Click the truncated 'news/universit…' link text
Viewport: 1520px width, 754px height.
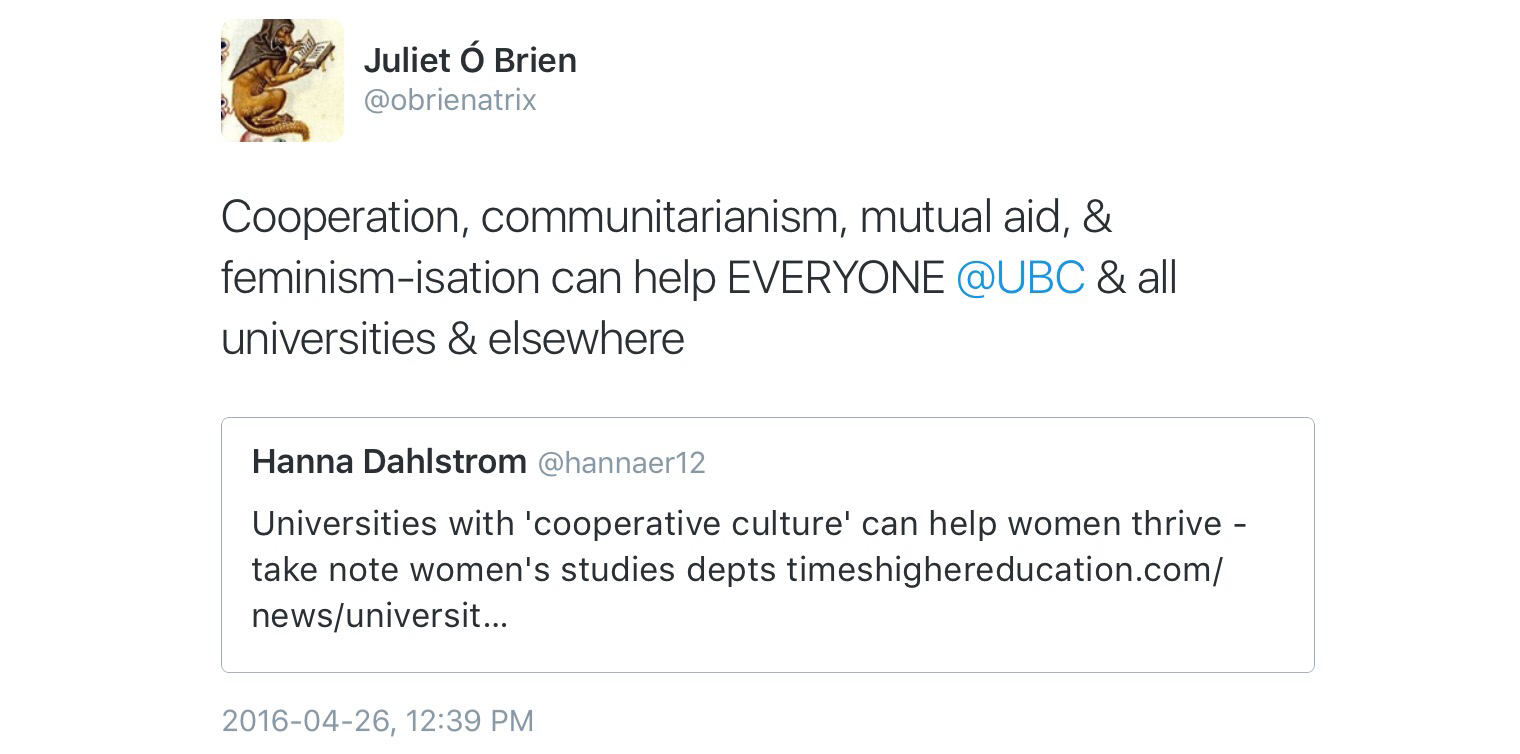pos(379,616)
